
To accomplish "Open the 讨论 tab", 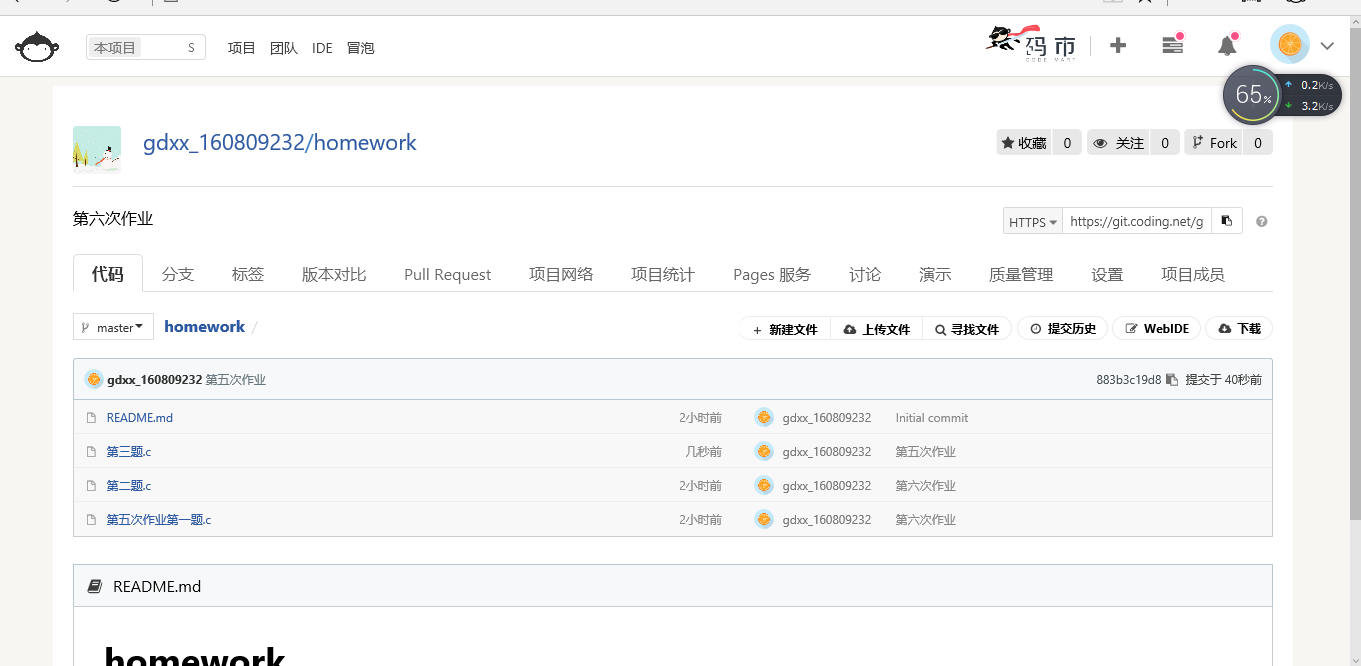I will [x=865, y=274].
